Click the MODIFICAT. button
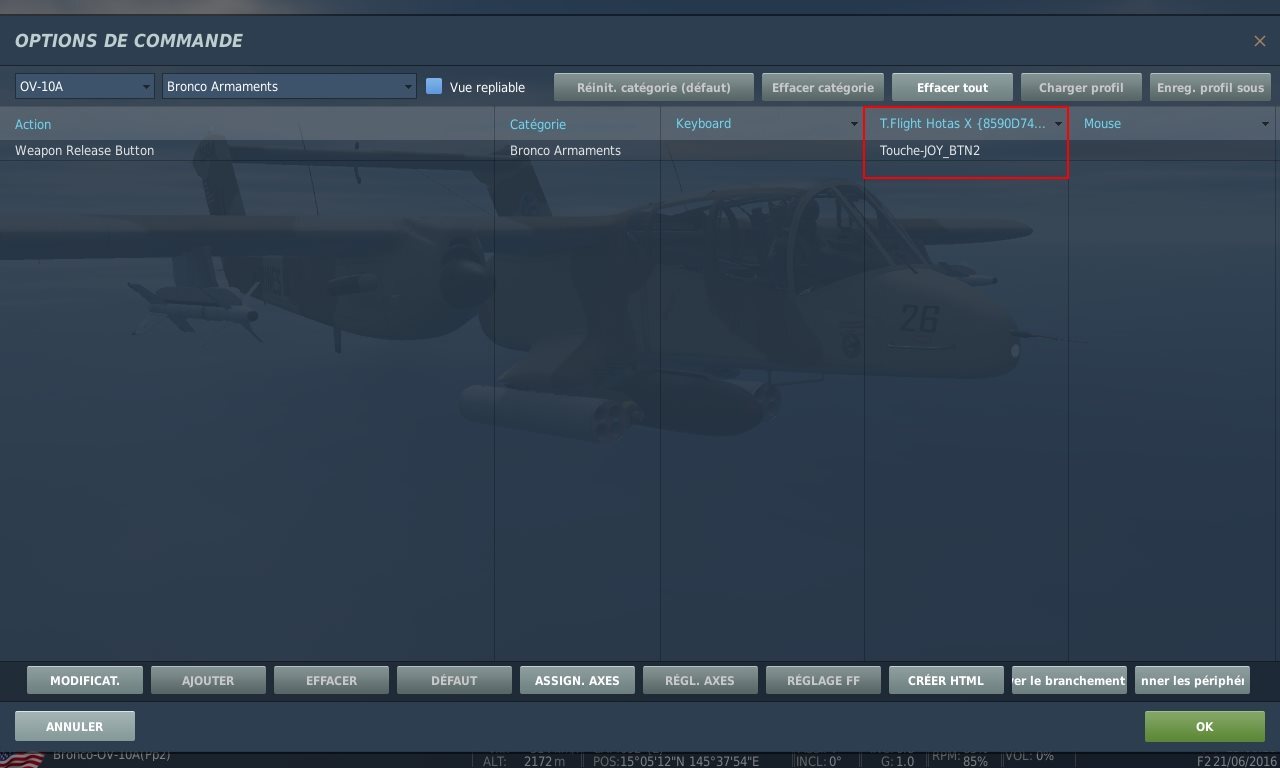This screenshot has height=768, width=1280. tap(85, 680)
